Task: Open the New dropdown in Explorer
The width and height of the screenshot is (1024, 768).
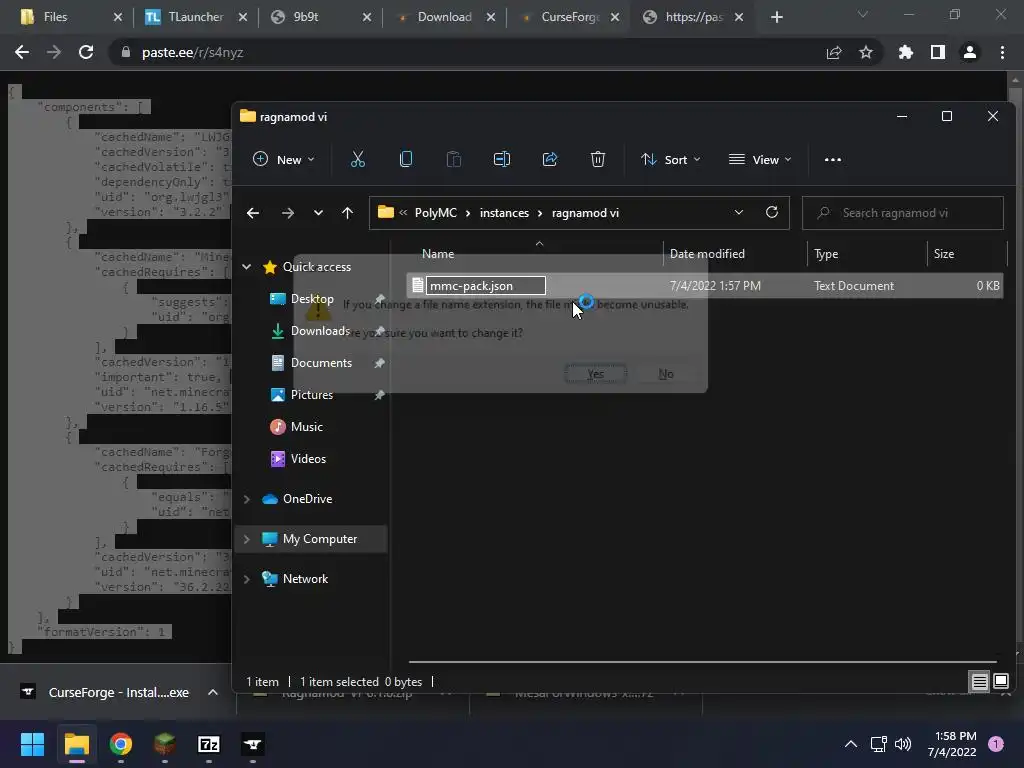Action: click(284, 159)
